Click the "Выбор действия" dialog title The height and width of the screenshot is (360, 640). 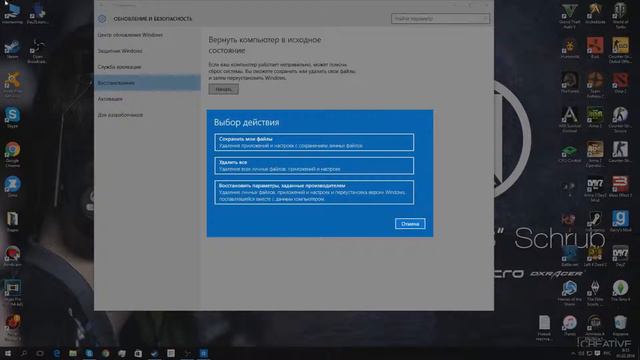pyautogui.click(x=247, y=122)
